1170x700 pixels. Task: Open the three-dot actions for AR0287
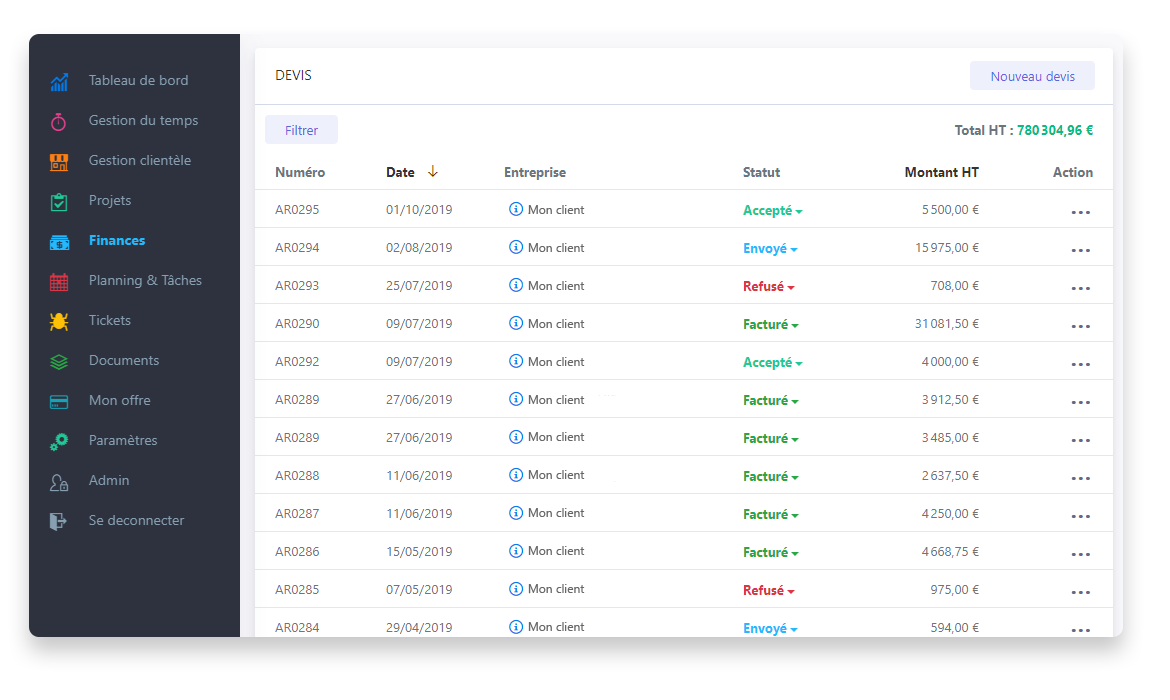[x=1080, y=516]
